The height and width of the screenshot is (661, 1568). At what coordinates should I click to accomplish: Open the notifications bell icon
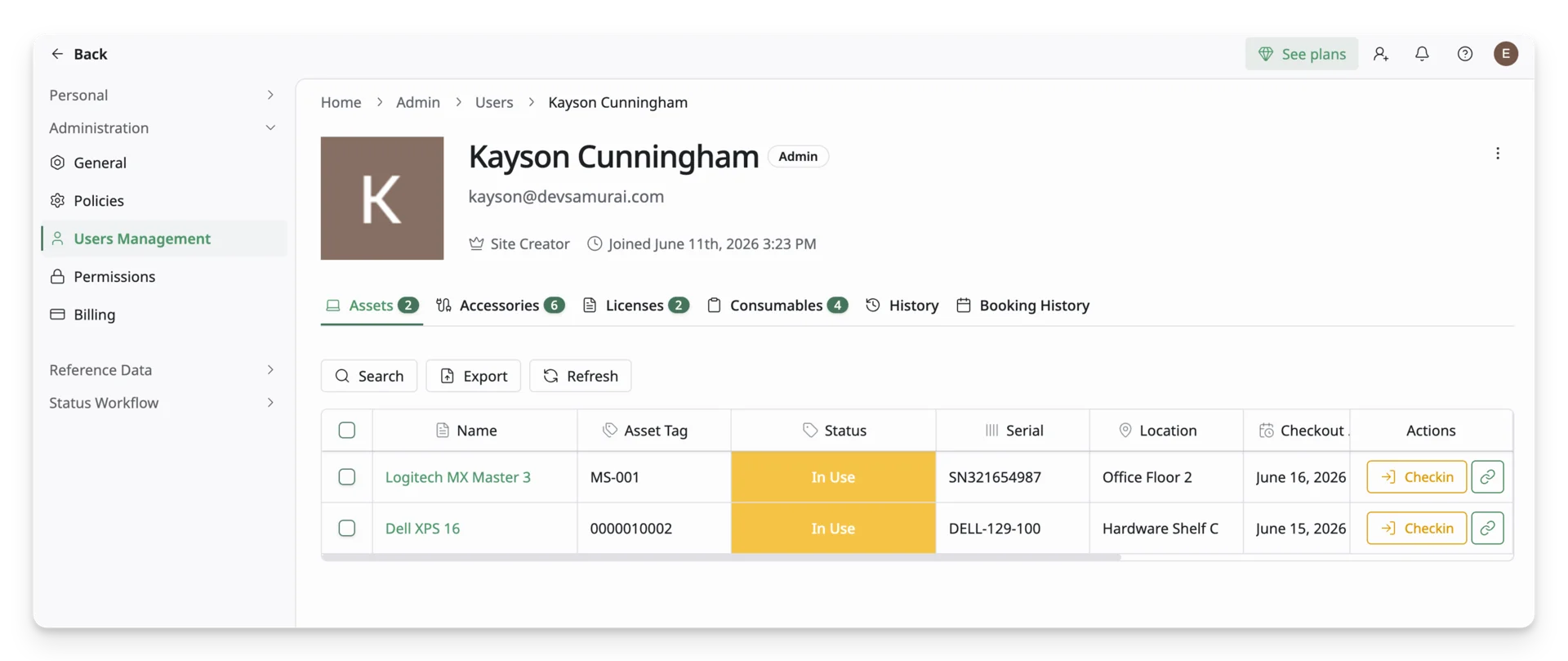point(1422,54)
